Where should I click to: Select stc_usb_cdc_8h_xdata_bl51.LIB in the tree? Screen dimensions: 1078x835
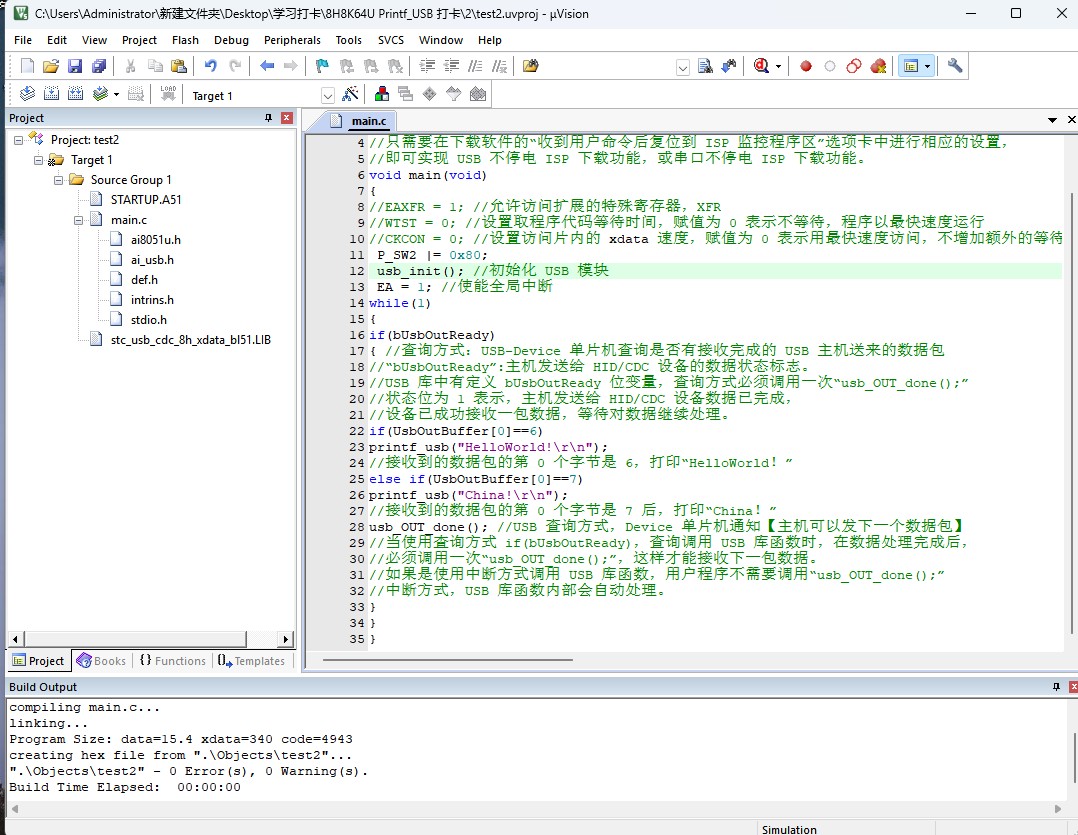[x=190, y=339]
